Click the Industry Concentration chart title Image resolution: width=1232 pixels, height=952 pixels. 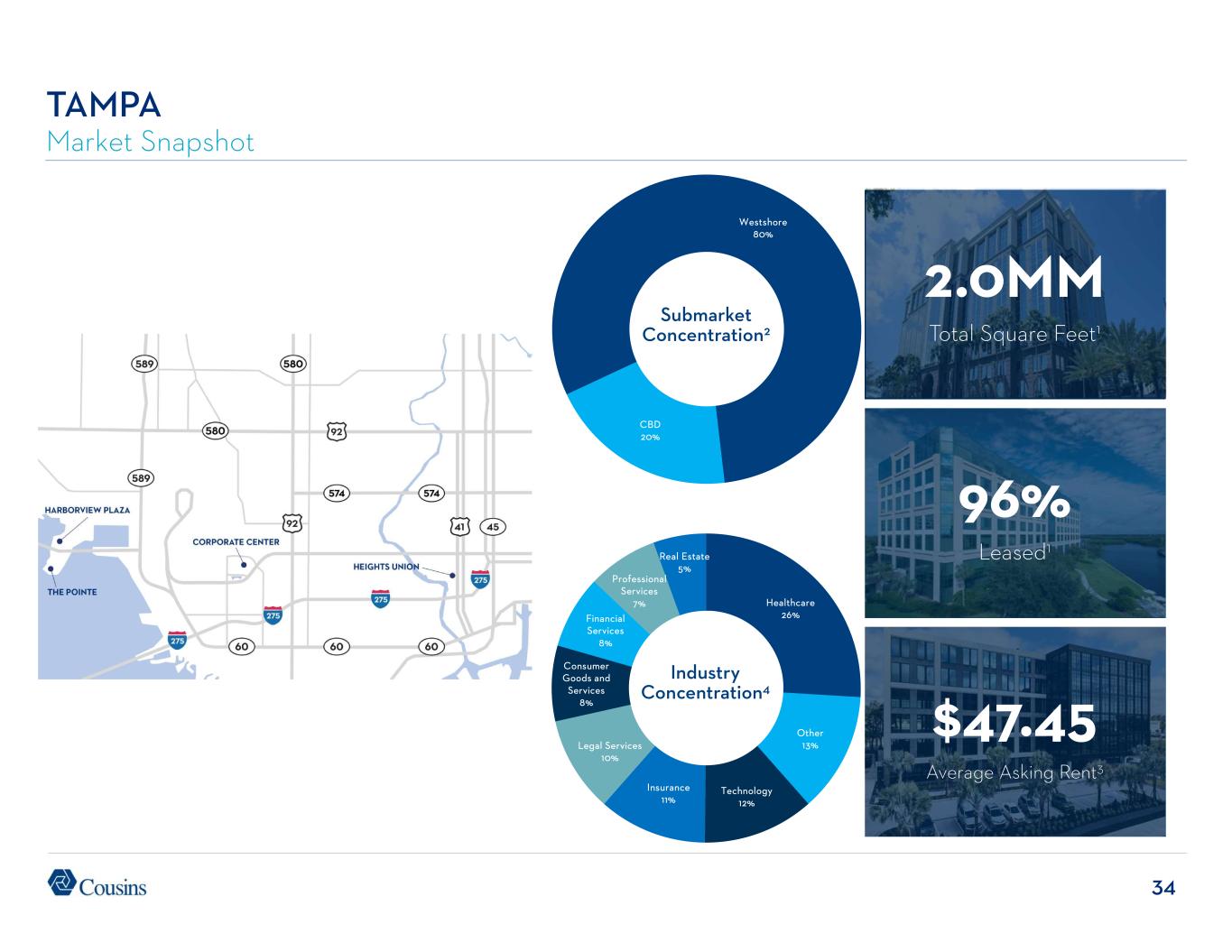point(706,682)
